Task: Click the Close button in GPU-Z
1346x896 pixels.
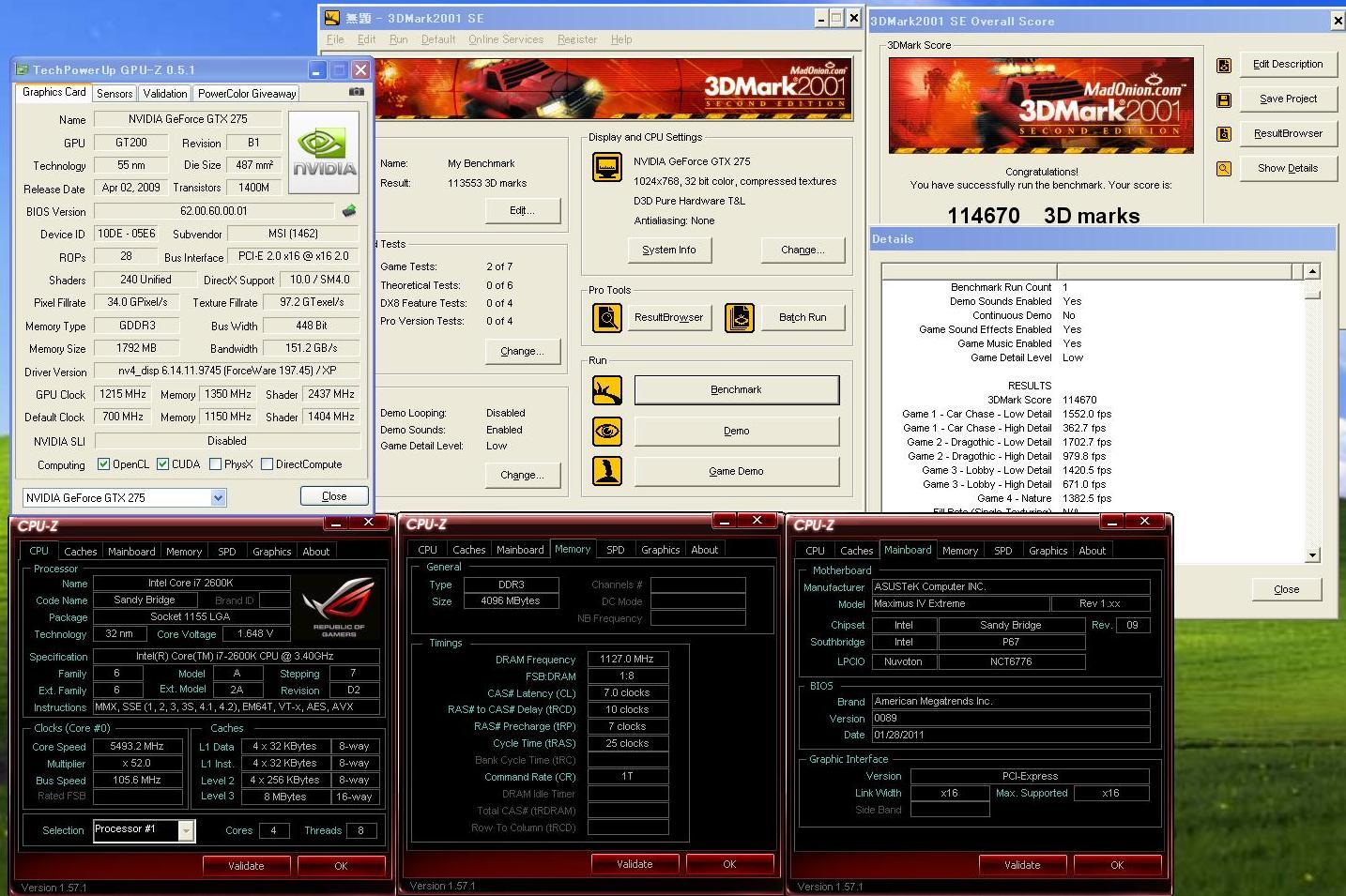Action: click(x=334, y=496)
